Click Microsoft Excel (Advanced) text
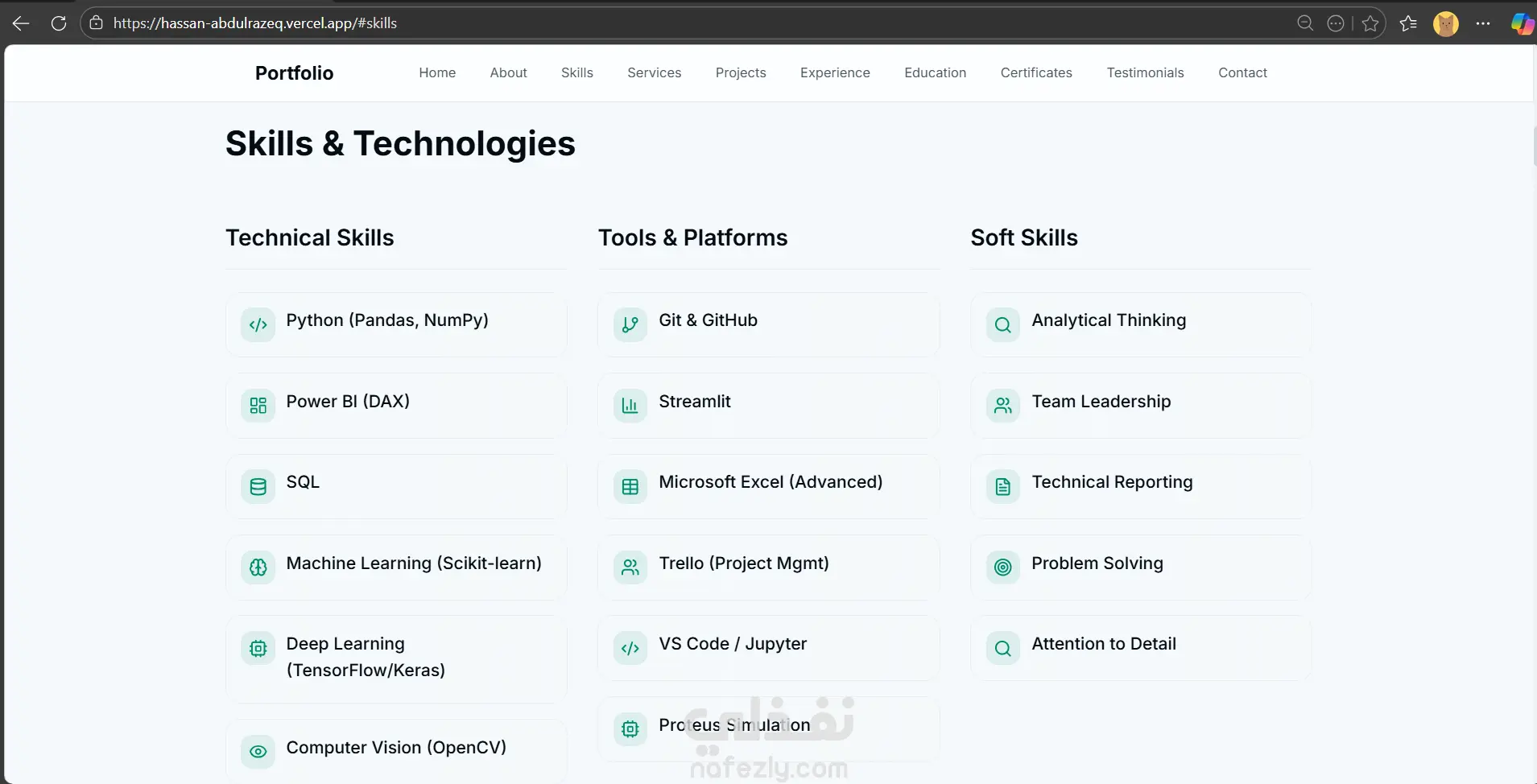 [x=771, y=482]
